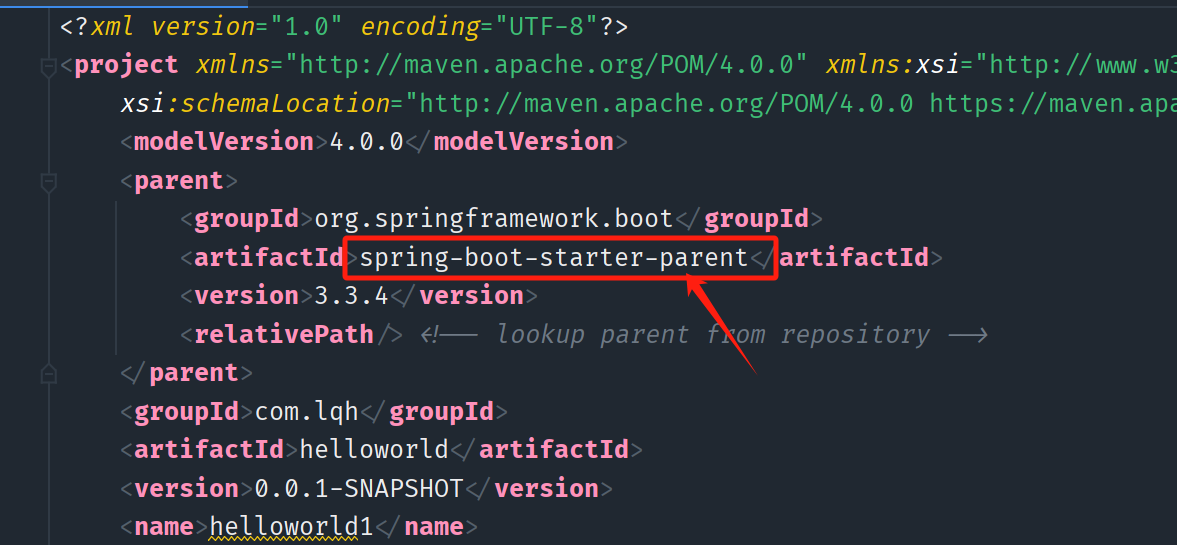Click the opening parent tag name

click(179, 181)
